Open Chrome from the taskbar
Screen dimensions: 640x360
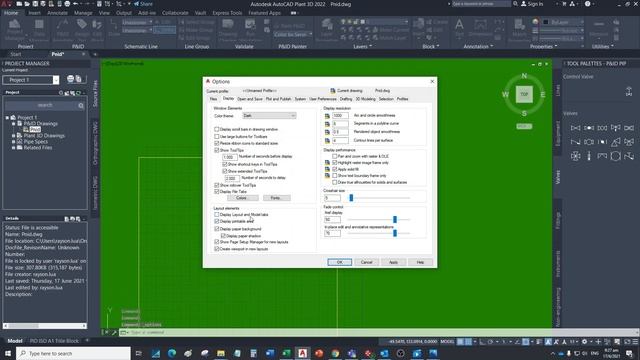click(335, 353)
